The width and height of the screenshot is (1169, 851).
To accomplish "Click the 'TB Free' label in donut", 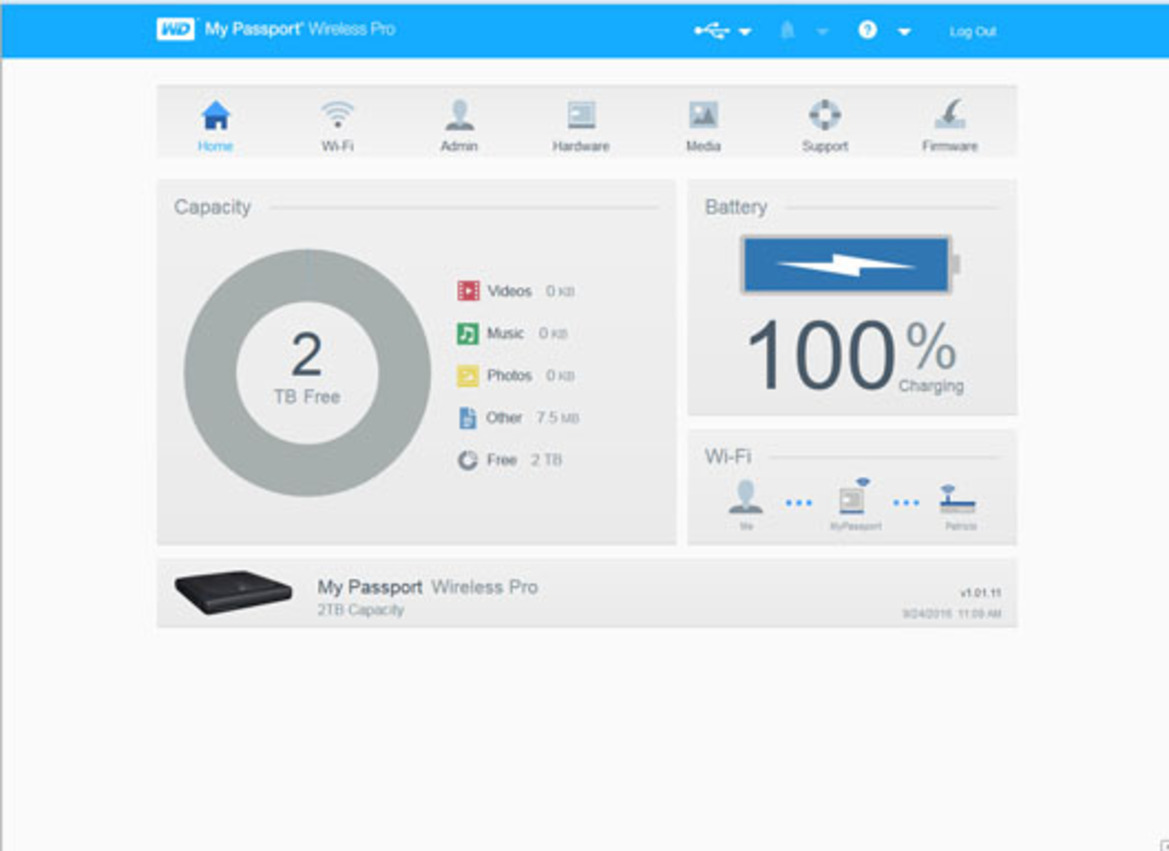I will point(307,397).
